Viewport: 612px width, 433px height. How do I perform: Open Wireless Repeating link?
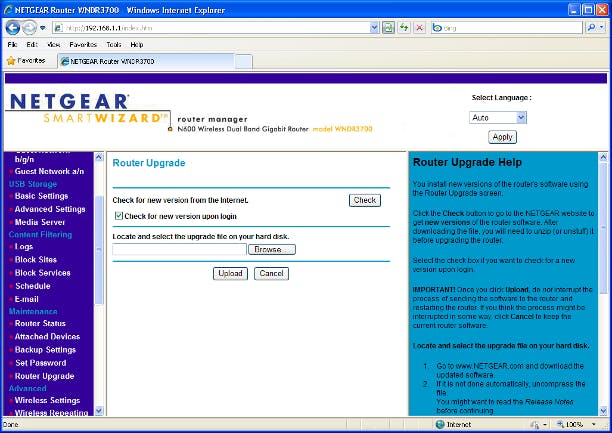click(51, 413)
